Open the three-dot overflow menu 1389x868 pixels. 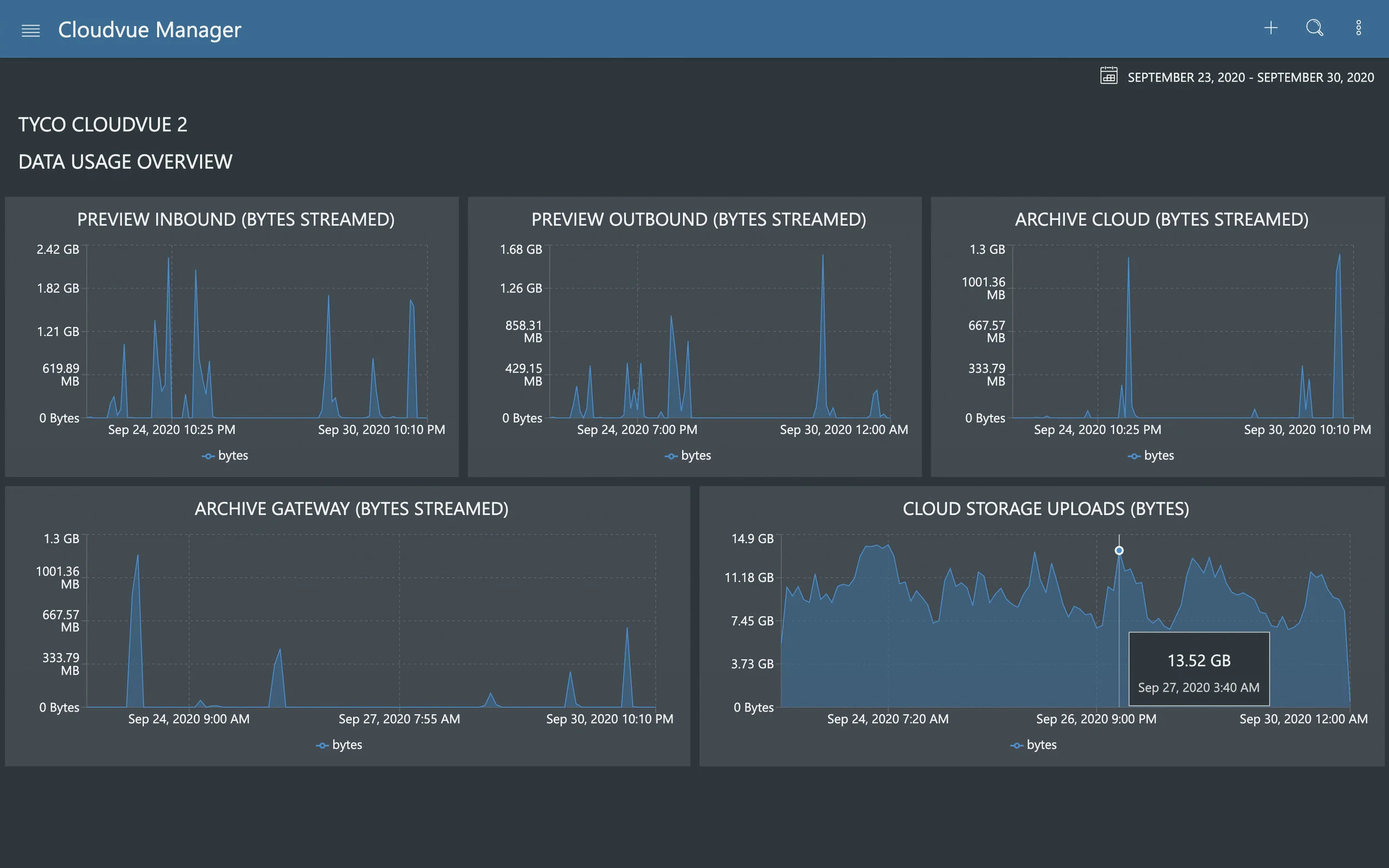click(x=1358, y=28)
